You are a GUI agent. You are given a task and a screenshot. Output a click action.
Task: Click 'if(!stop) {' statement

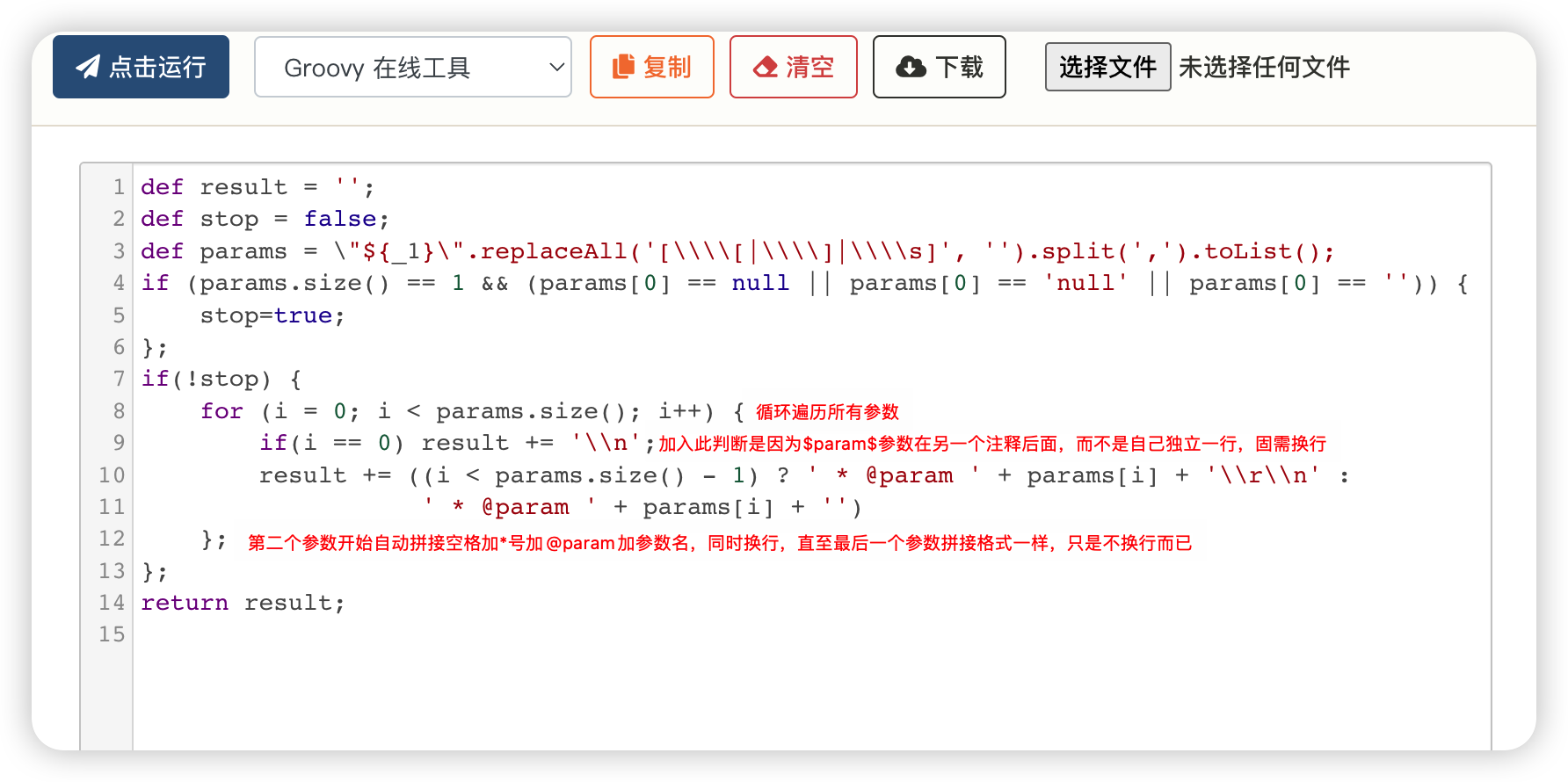[x=221, y=379]
